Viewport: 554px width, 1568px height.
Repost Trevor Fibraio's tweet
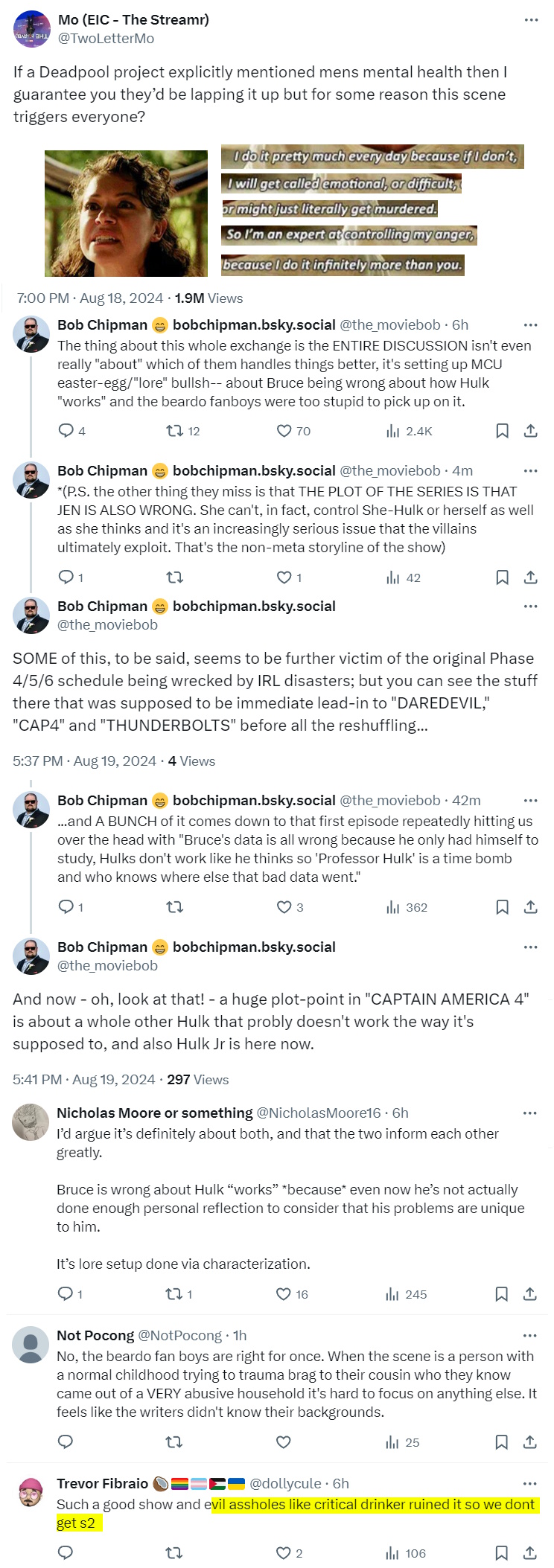tap(174, 1553)
